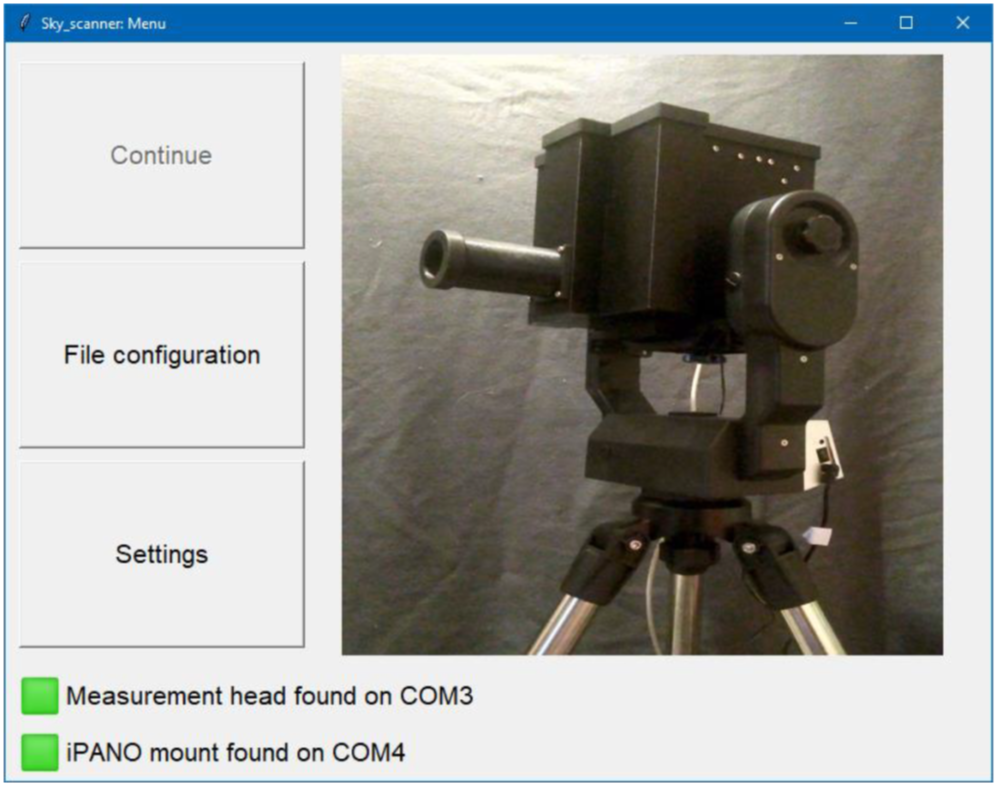Open File configuration
The height and width of the screenshot is (785, 996).
161,355
